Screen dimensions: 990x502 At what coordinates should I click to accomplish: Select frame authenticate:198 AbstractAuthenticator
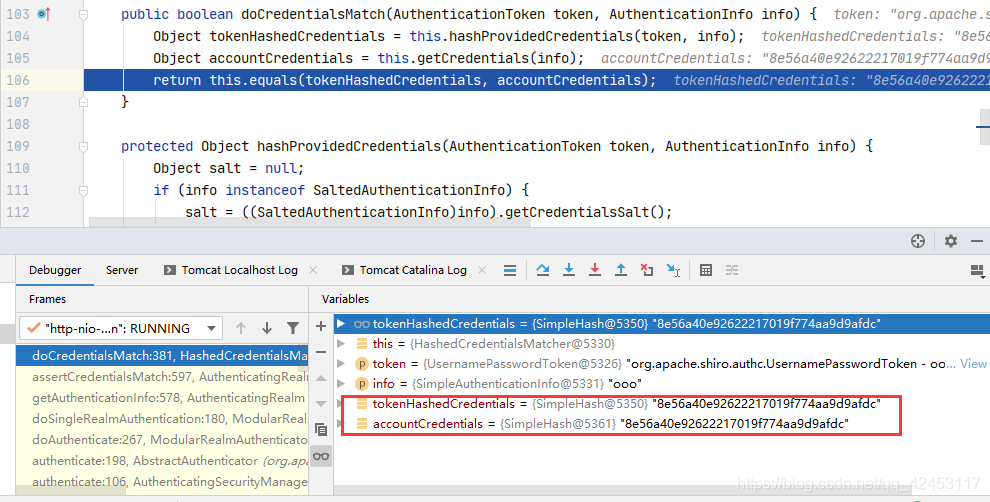[x=162, y=460]
